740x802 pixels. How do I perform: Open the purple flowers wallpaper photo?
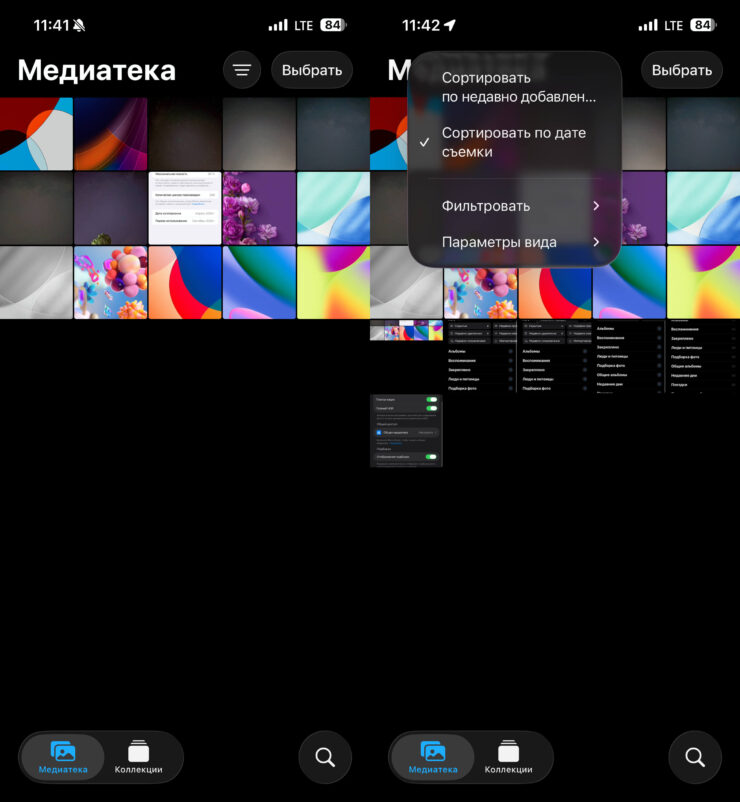[259, 208]
